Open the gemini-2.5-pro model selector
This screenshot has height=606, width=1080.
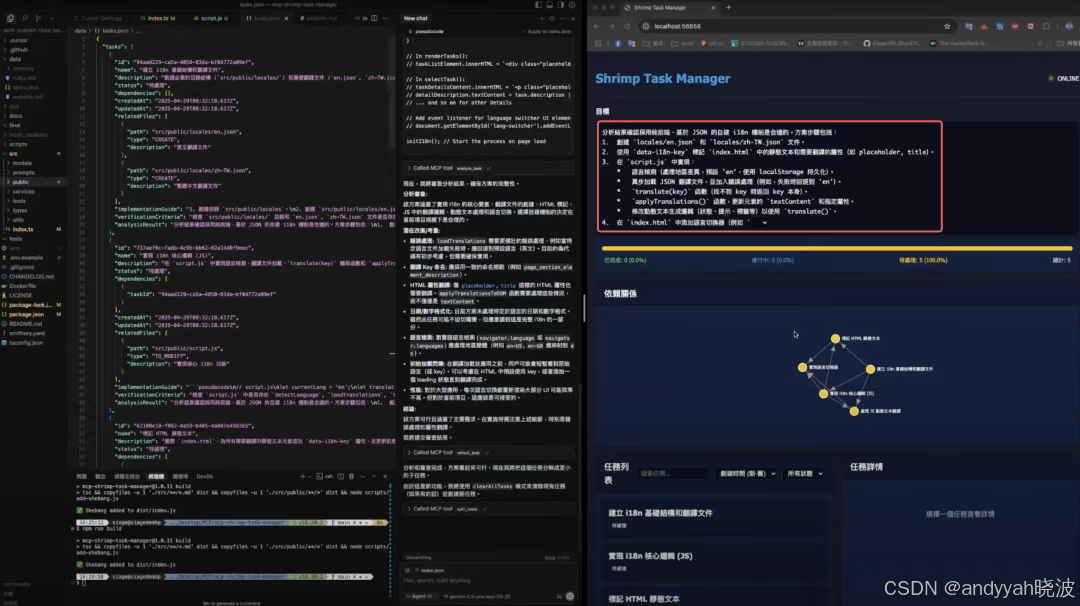click(477, 596)
